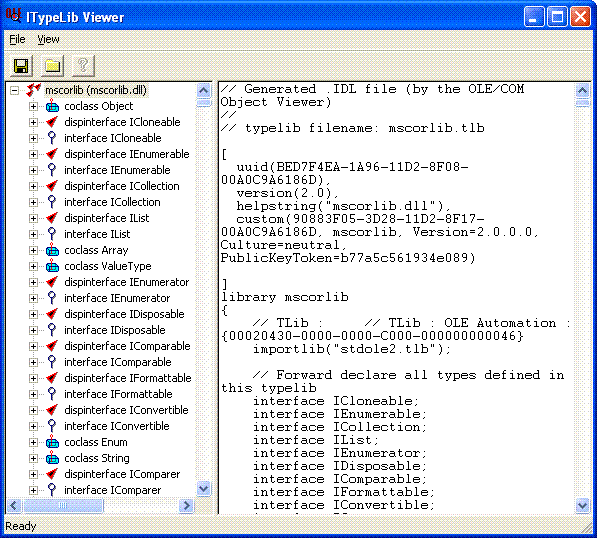Click the dispinterface IEnumerator icon
The image size is (597, 538).
(x=52, y=282)
